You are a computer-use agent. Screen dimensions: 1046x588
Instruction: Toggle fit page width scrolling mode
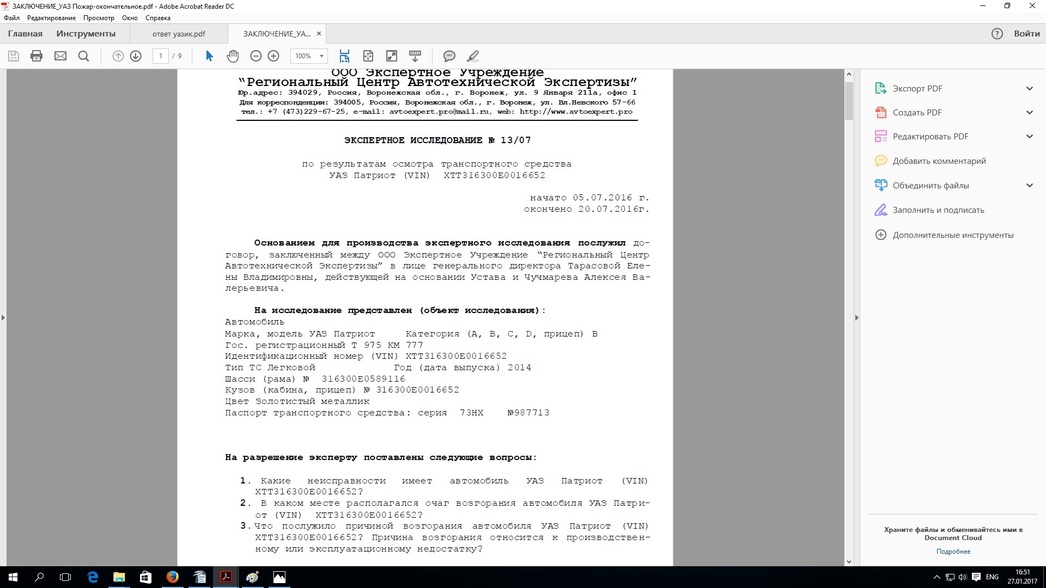click(344, 56)
